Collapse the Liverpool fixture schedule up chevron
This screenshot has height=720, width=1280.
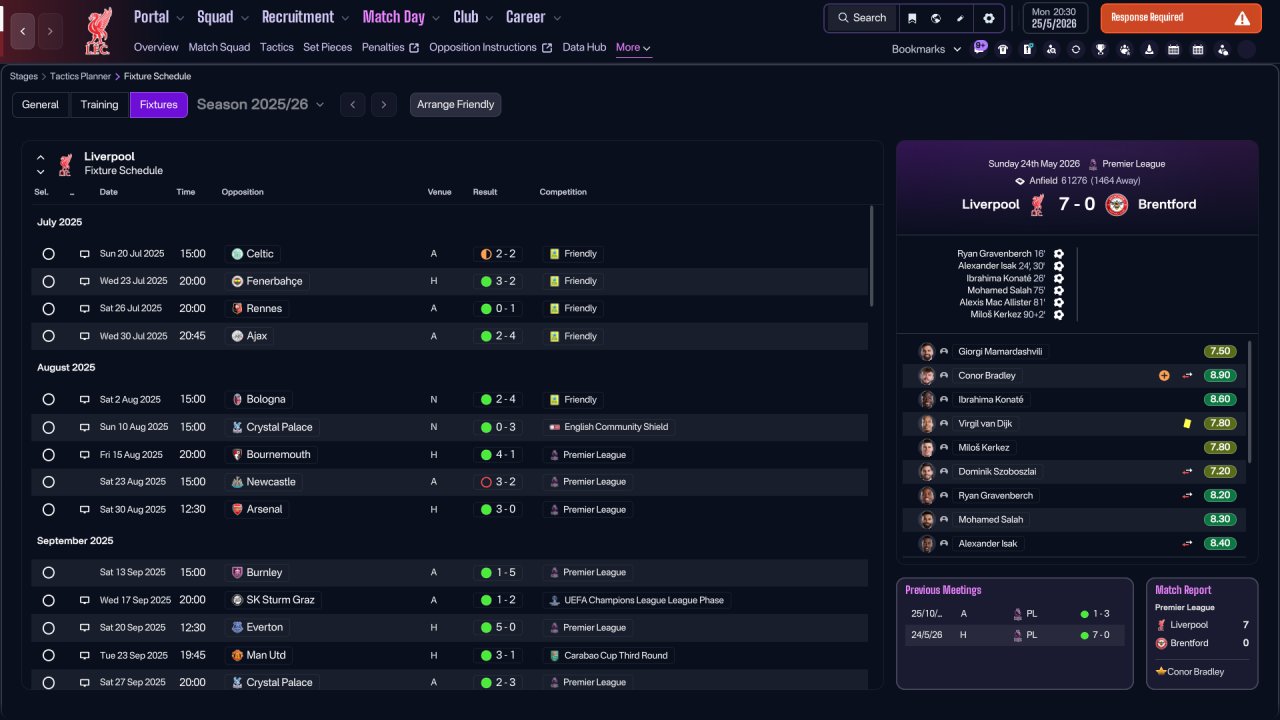tap(41, 157)
